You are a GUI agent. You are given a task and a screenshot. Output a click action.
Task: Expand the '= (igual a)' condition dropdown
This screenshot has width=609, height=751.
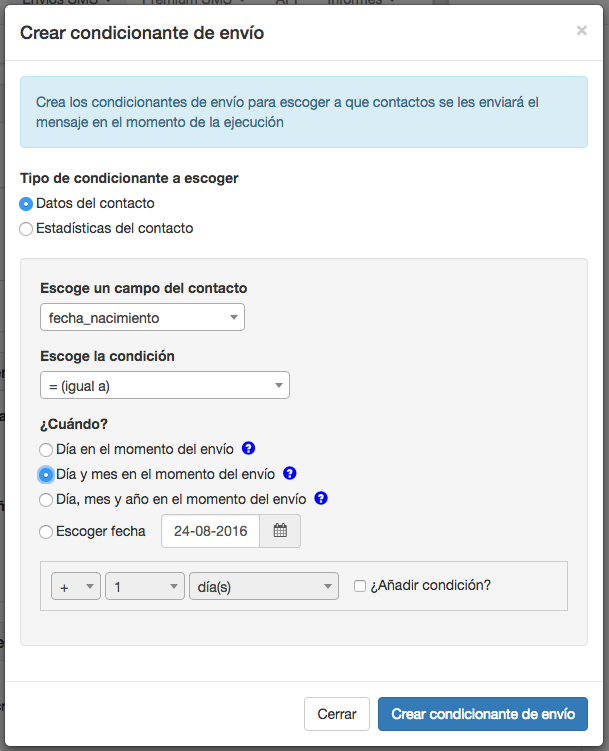pyautogui.click(x=165, y=385)
